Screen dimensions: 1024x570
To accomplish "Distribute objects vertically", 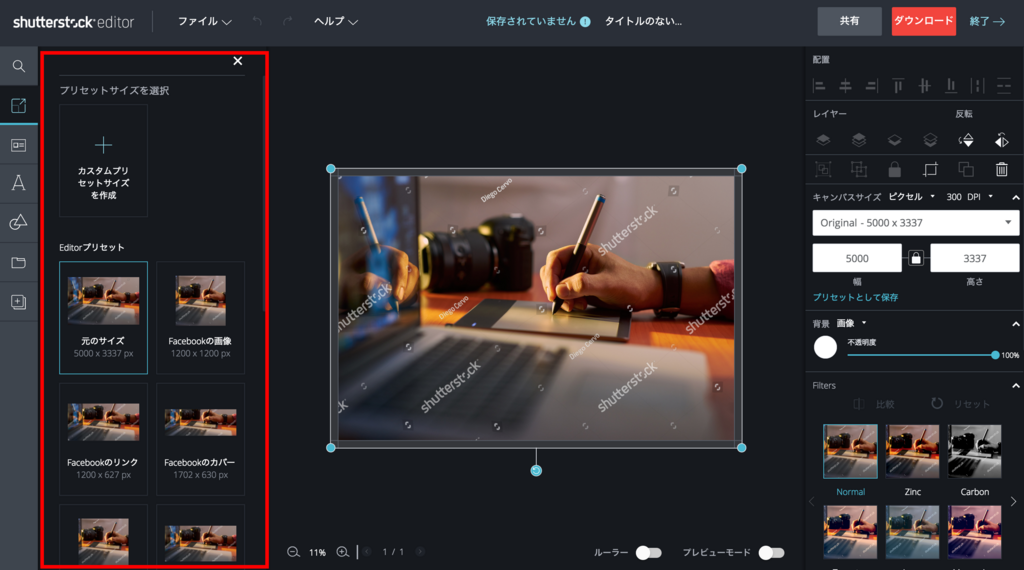I will (1004, 86).
